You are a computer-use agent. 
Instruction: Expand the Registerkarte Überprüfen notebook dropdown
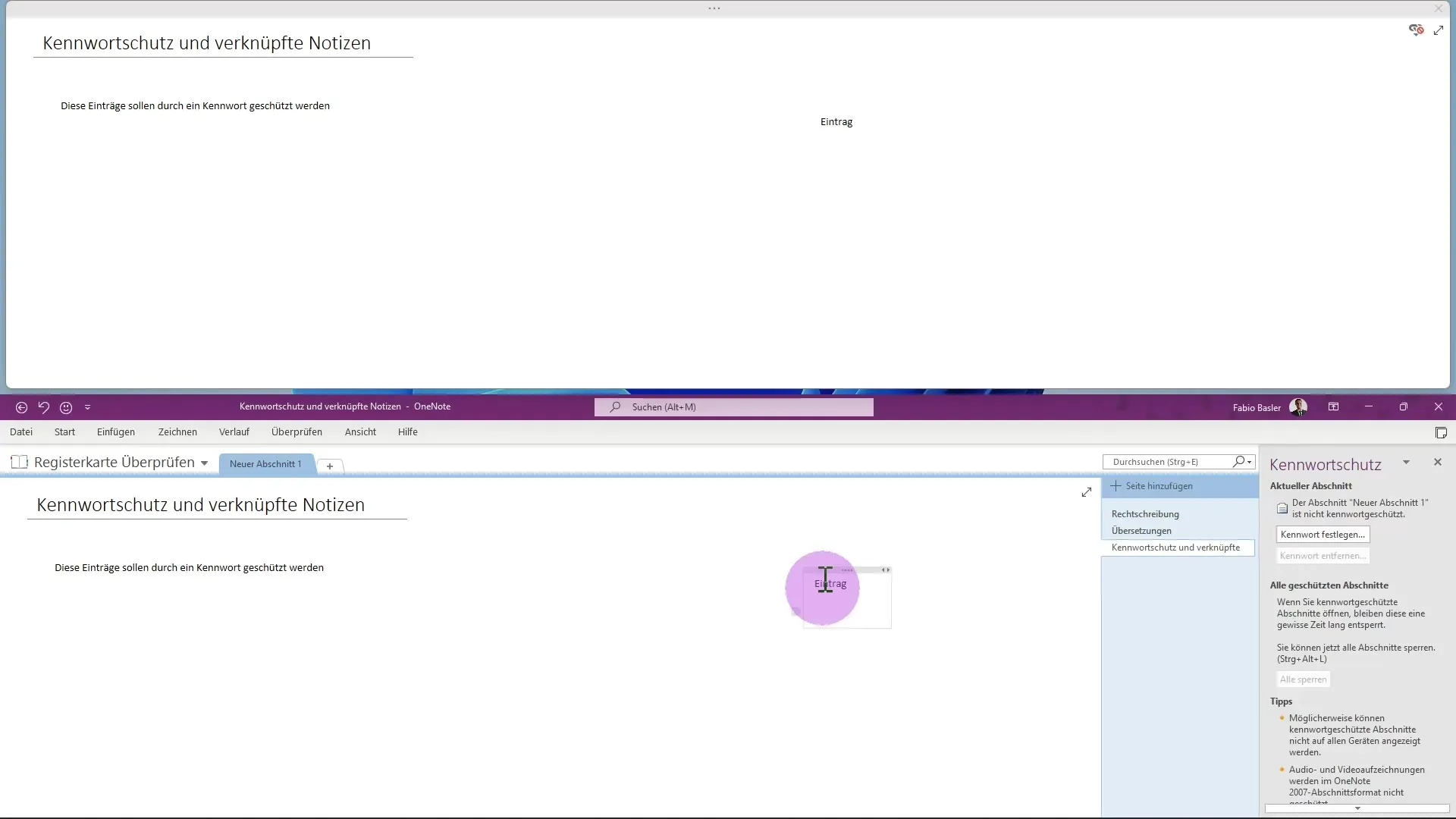(204, 463)
